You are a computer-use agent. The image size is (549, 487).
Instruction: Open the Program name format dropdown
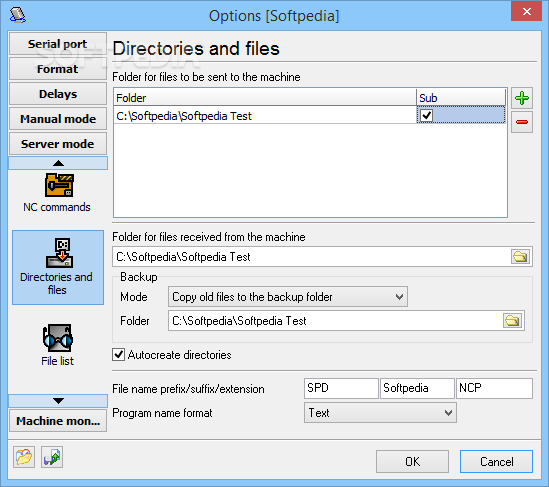click(x=380, y=413)
